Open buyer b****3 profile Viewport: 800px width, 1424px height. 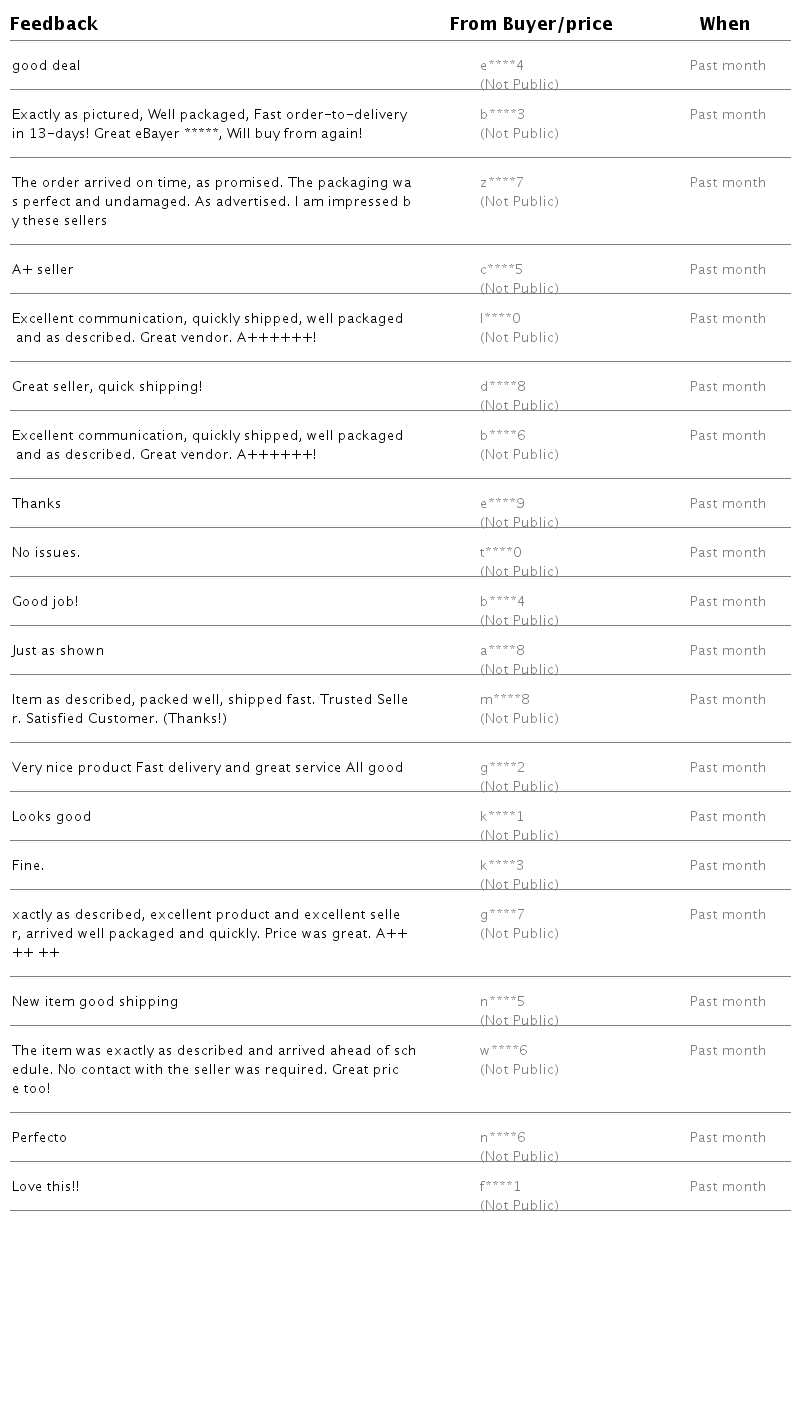pos(502,115)
